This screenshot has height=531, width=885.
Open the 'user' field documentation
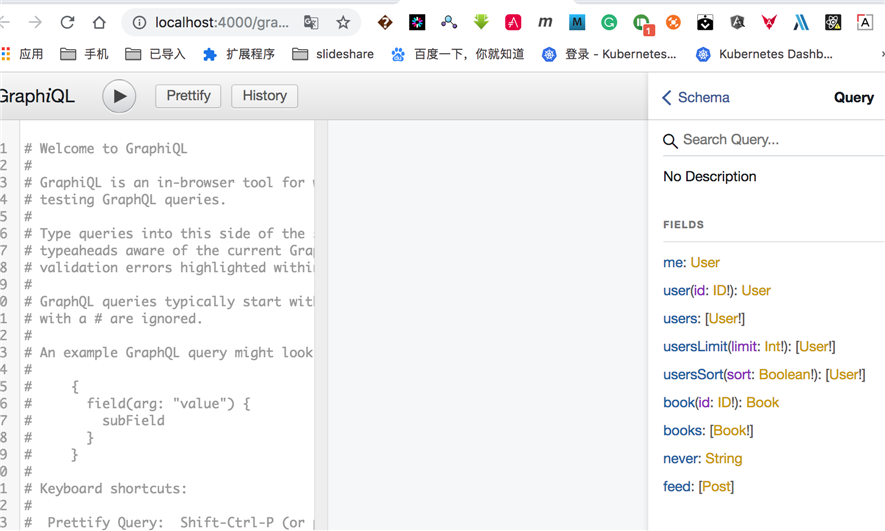click(677, 291)
